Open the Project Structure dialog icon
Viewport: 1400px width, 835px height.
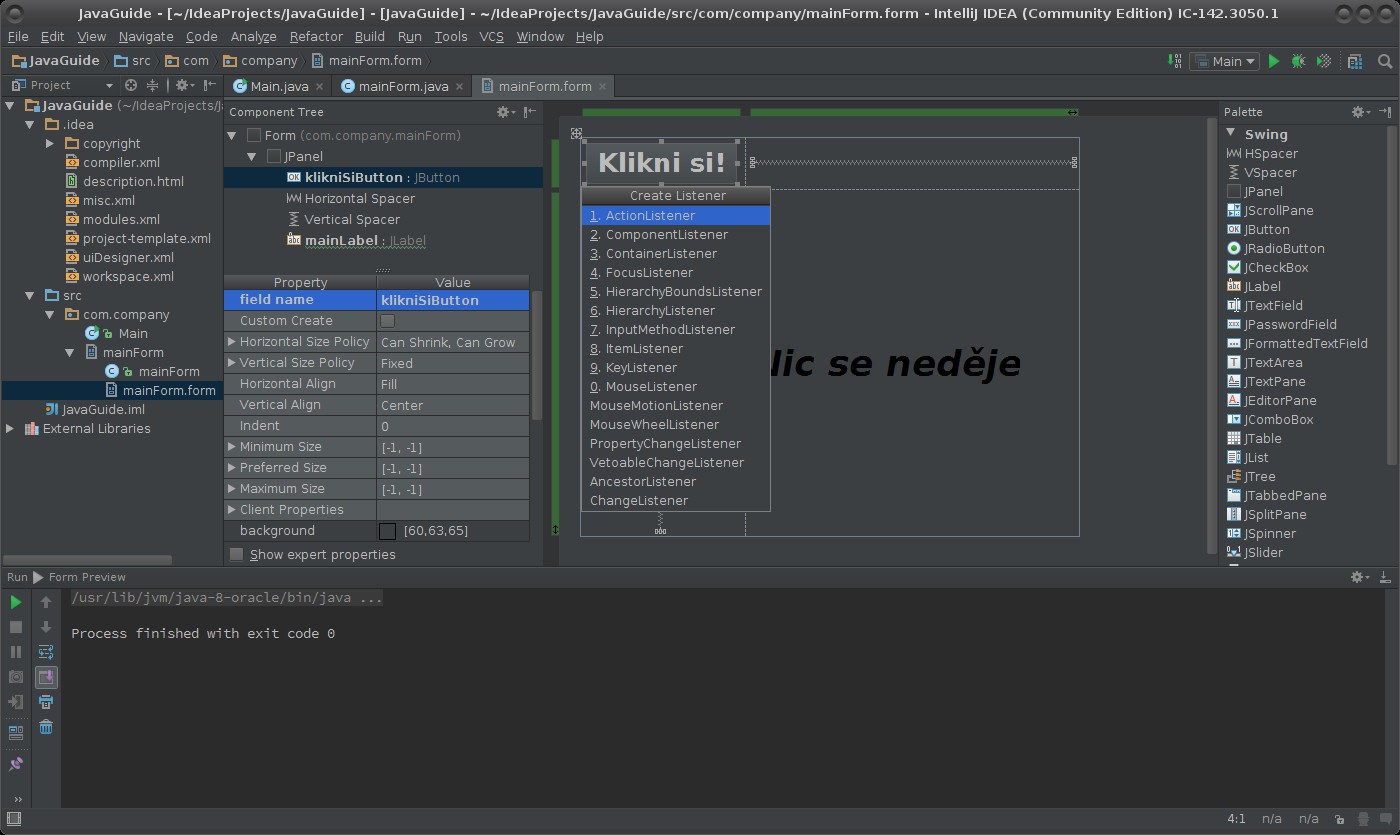[x=1355, y=61]
